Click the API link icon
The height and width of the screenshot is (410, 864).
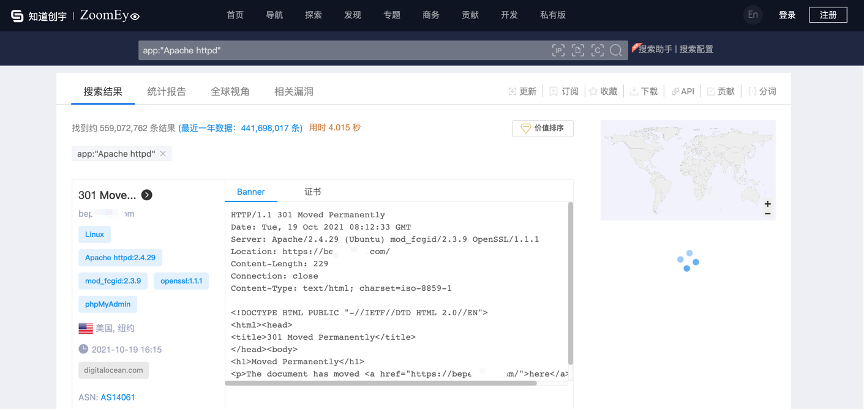pyautogui.click(x=674, y=91)
